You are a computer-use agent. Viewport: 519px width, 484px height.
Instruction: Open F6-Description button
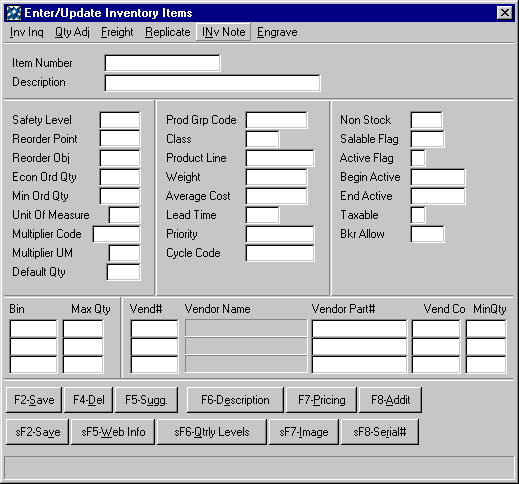(x=235, y=400)
